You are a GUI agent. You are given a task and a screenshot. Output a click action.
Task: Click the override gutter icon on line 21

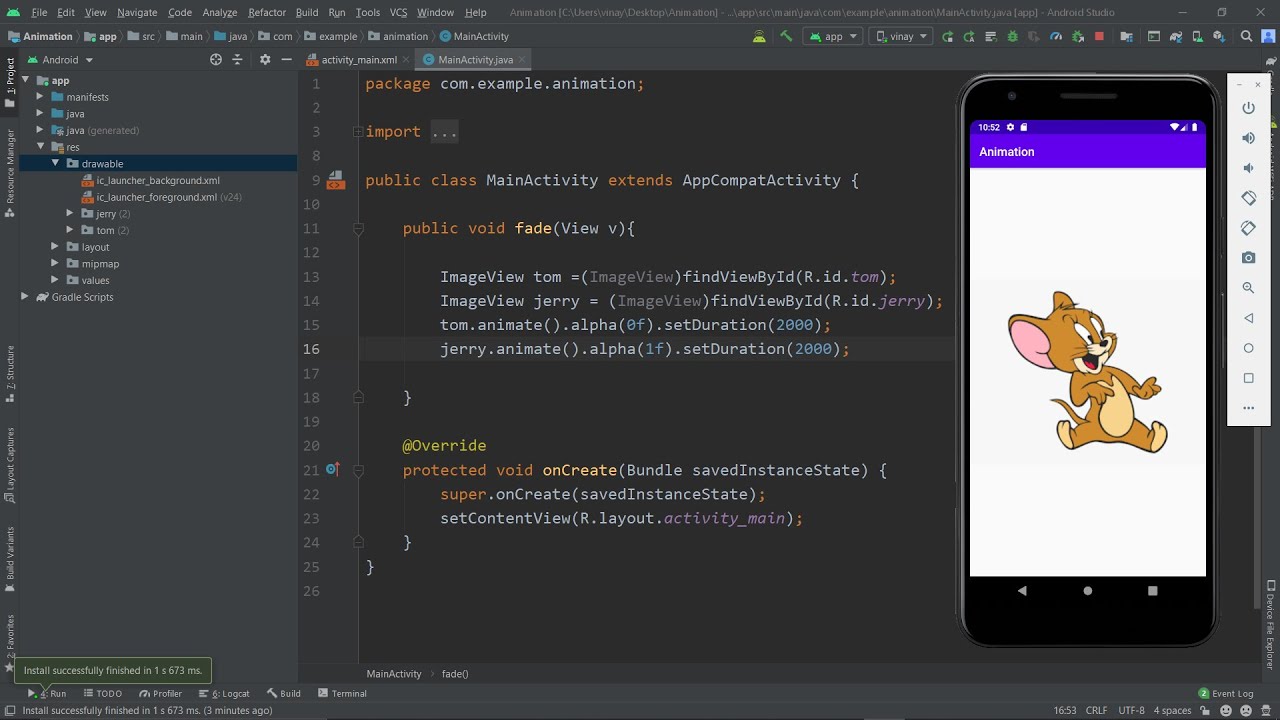tap(332, 469)
